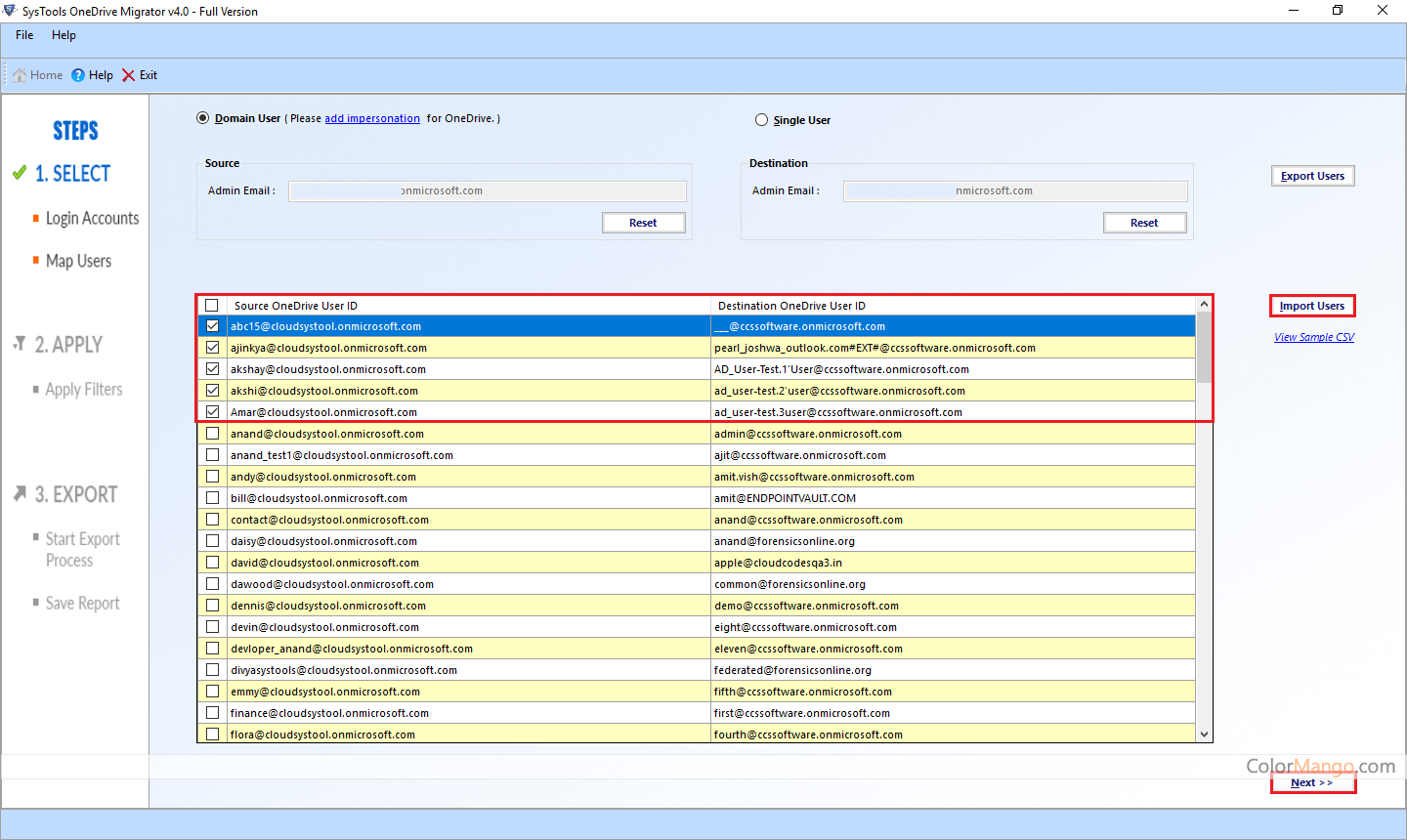Click the Home icon in the toolbar

tap(20, 75)
